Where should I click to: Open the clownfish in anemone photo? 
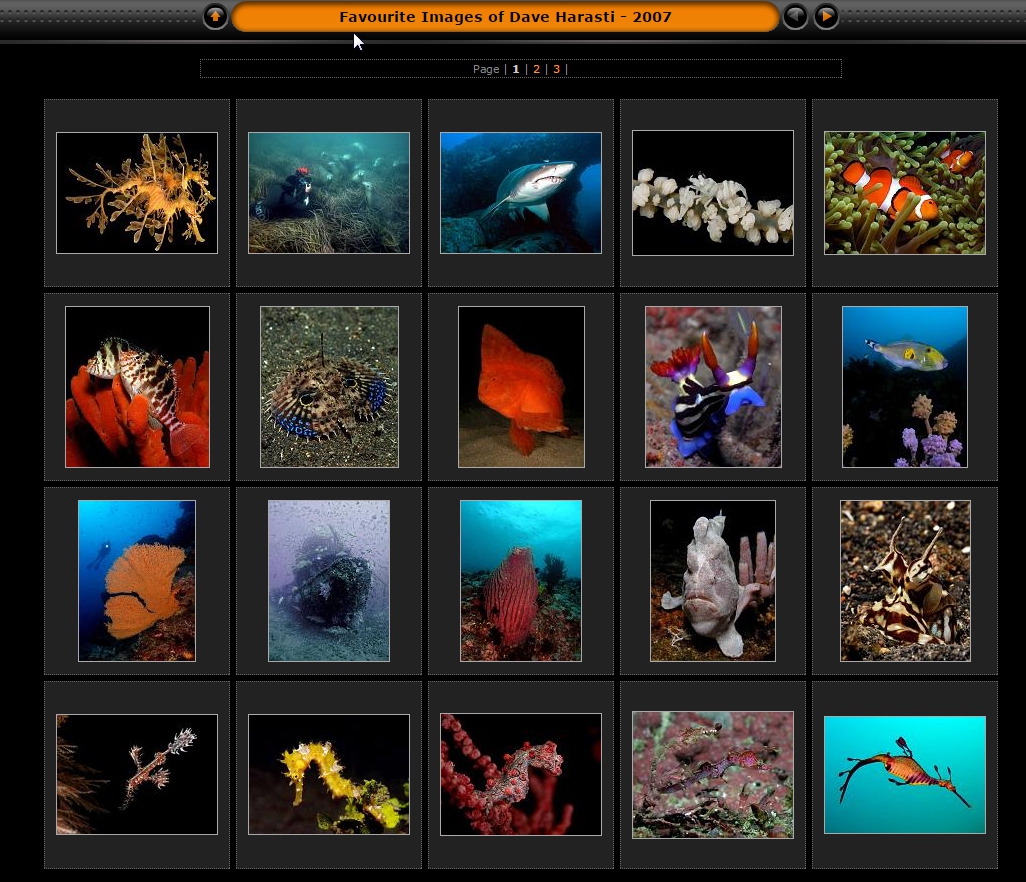point(905,192)
